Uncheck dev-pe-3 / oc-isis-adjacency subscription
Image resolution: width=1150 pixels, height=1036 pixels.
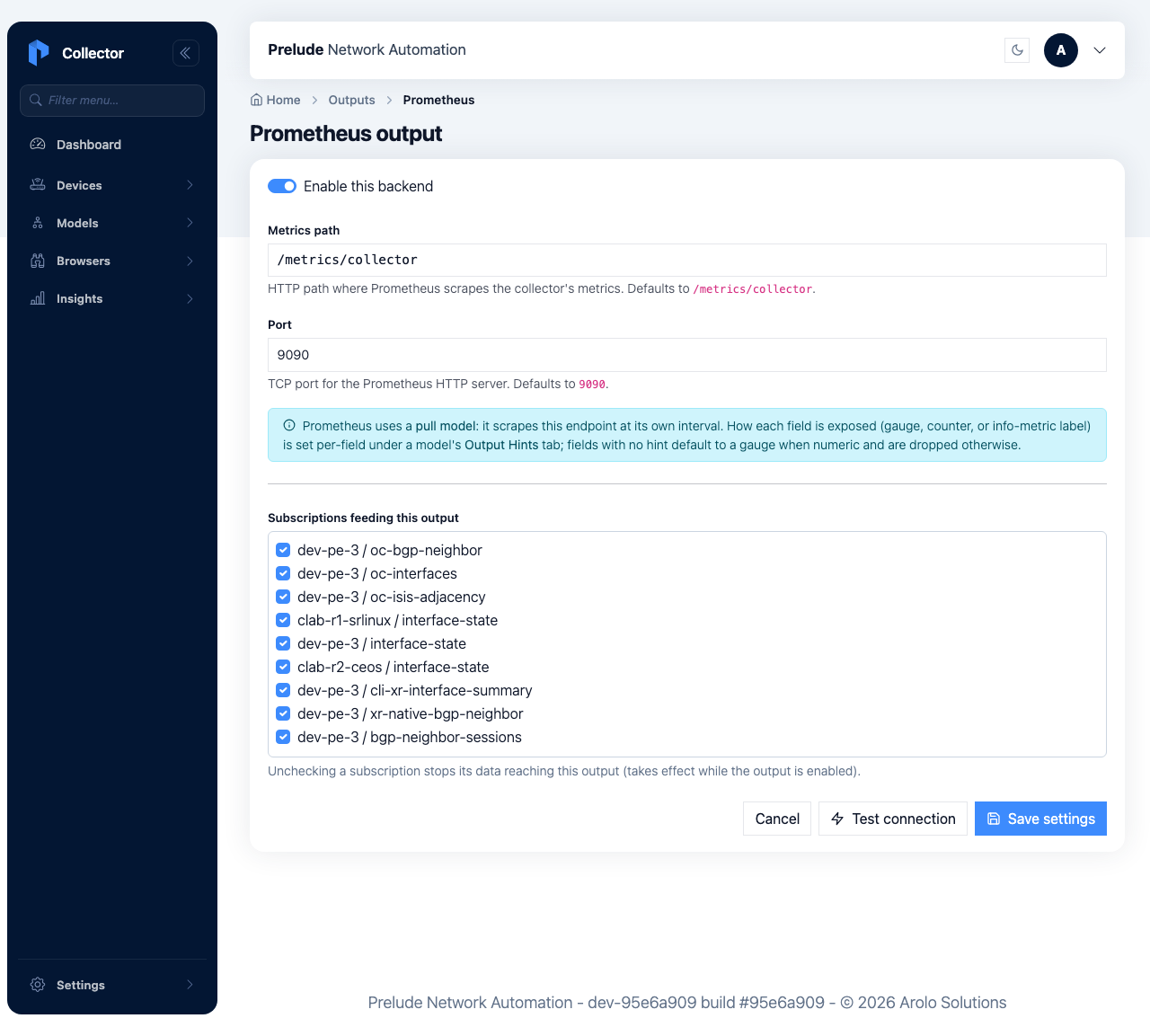click(x=283, y=597)
